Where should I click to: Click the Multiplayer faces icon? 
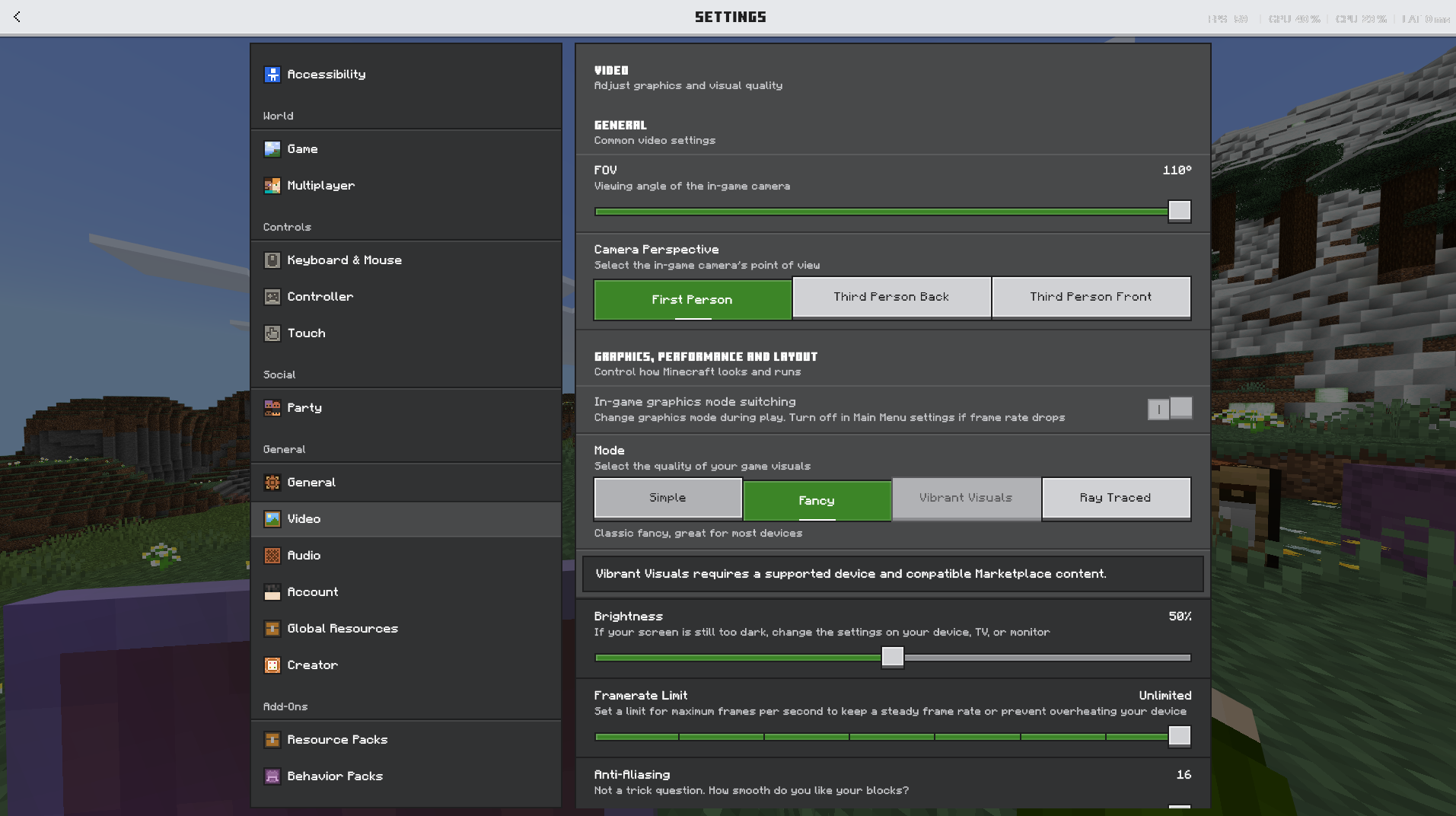click(272, 186)
